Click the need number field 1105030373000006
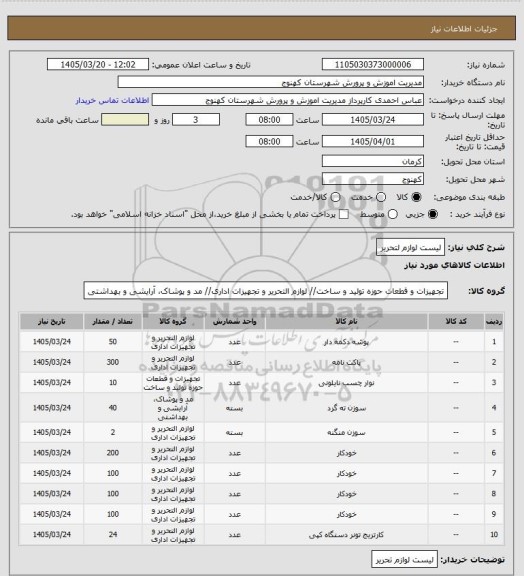Screen dimensions: 524x576 point(373,64)
